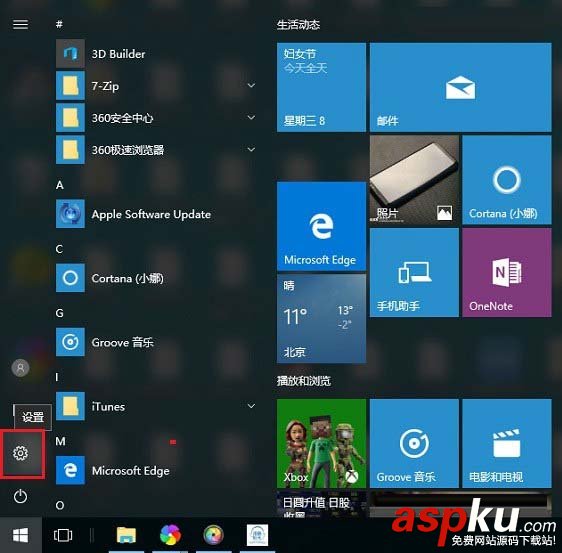562x553 pixels.
Task: Expand the iTunes folder chevron
Action: (x=252, y=406)
